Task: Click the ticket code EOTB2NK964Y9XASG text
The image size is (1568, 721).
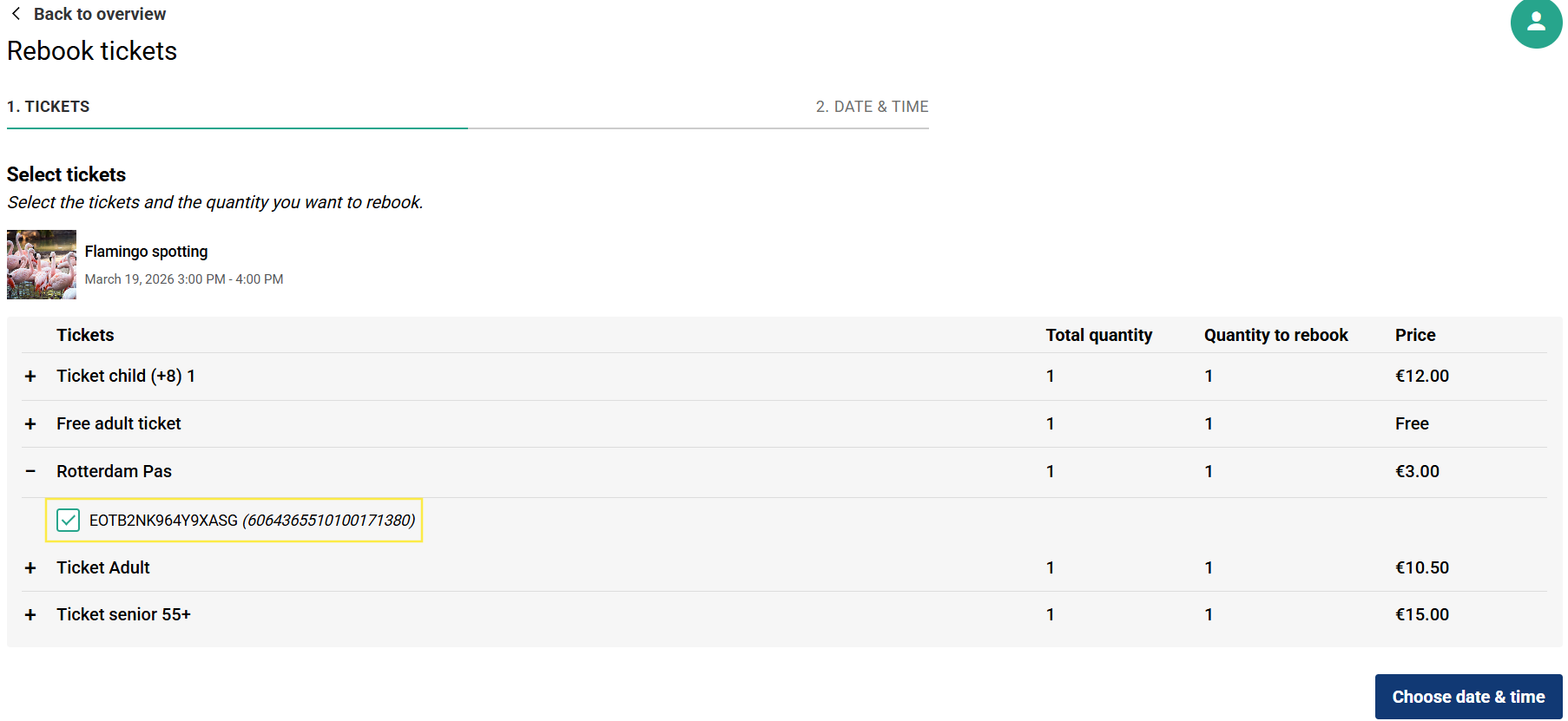Action: (x=163, y=520)
